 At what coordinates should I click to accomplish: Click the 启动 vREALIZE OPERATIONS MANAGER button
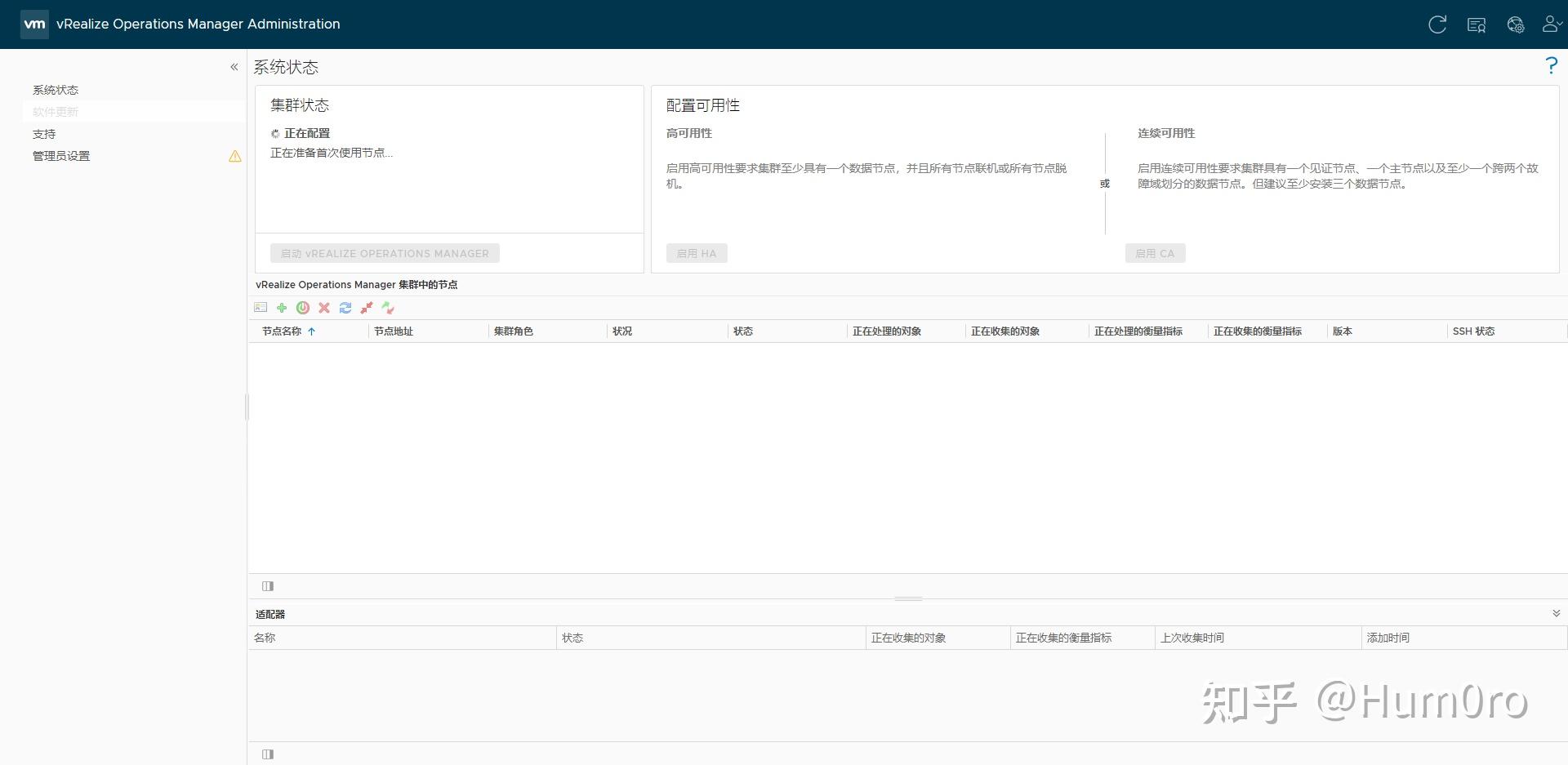[x=384, y=253]
